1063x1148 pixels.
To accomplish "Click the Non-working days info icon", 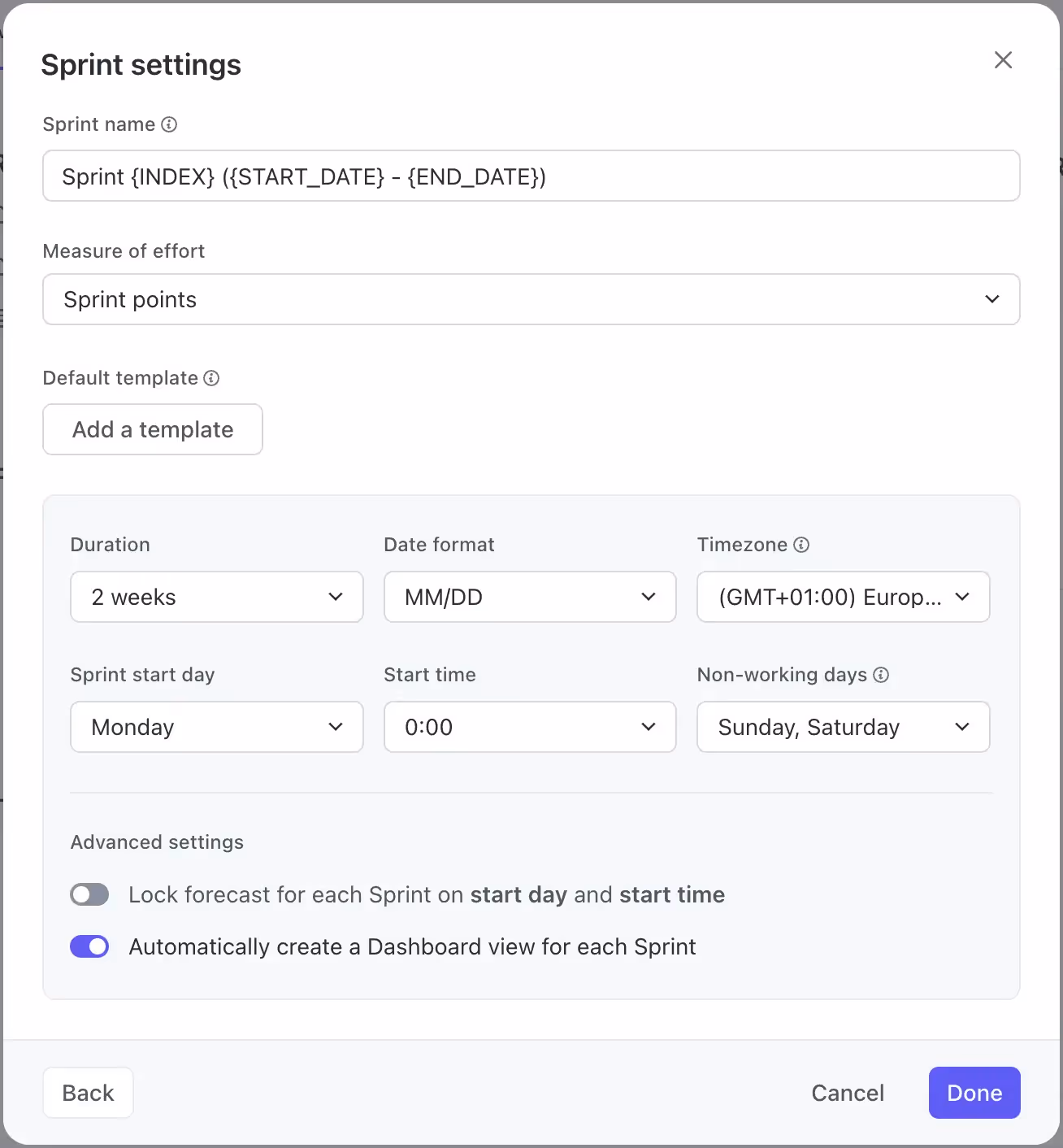I will click(x=882, y=675).
